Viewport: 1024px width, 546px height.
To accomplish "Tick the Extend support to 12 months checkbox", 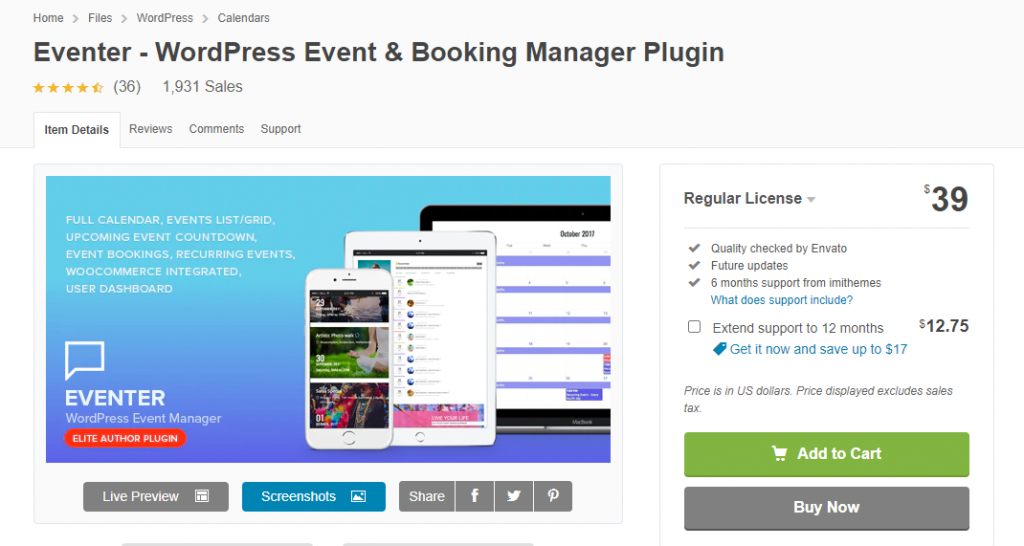I will [x=694, y=327].
